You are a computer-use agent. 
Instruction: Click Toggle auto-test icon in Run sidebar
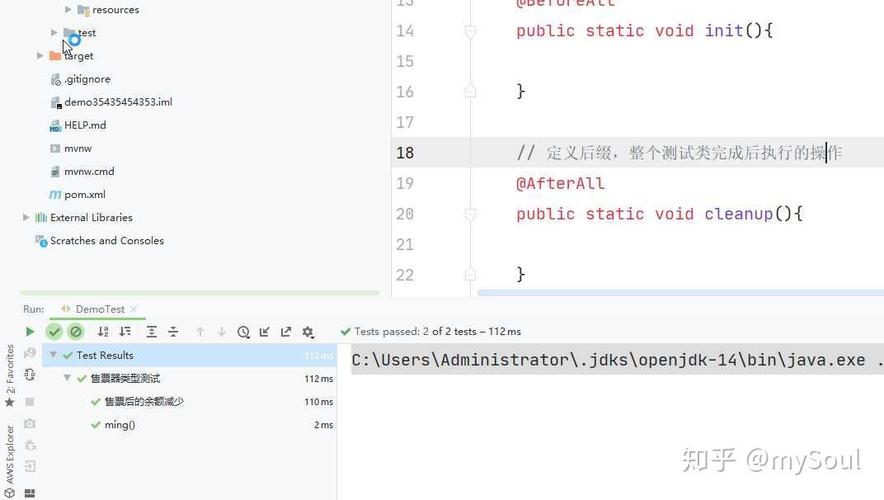pos(30,375)
